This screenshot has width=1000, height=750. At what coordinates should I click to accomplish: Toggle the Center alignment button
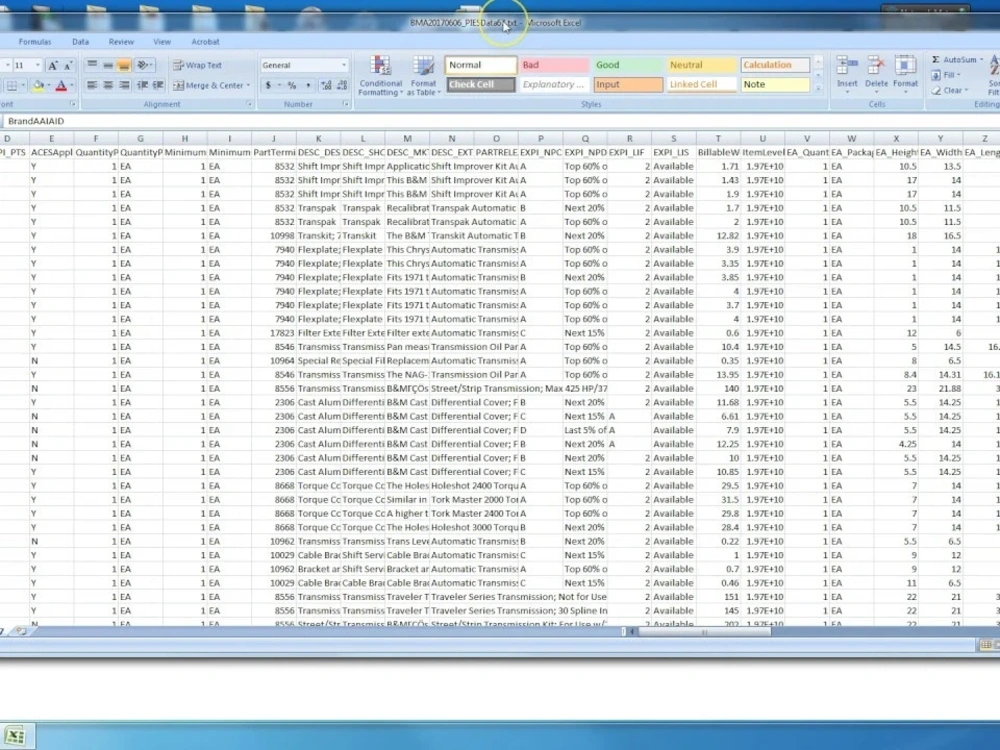[107, 85]
